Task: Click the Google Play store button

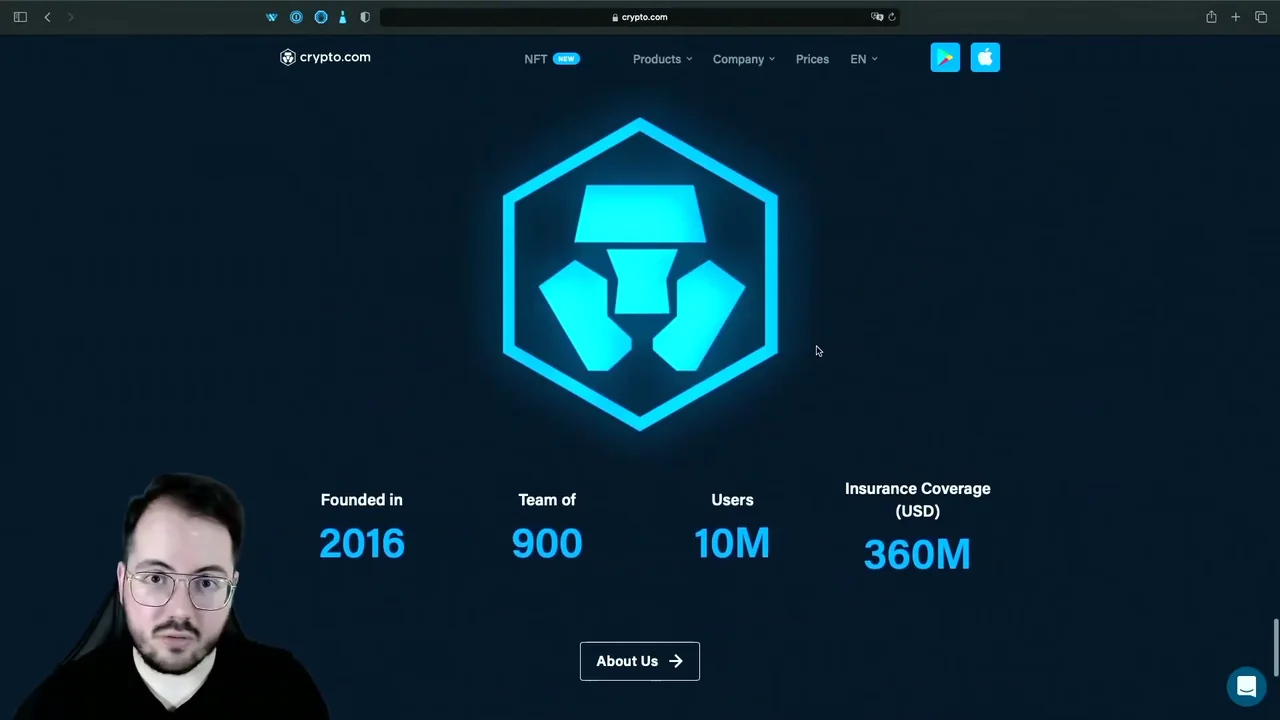Action: click(945, 58)
